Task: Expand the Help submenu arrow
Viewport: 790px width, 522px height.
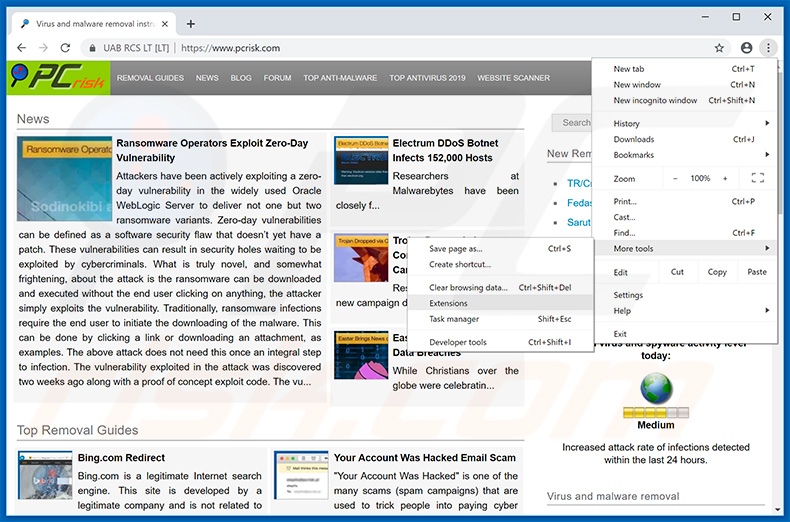Action: (x=767, y=310)
